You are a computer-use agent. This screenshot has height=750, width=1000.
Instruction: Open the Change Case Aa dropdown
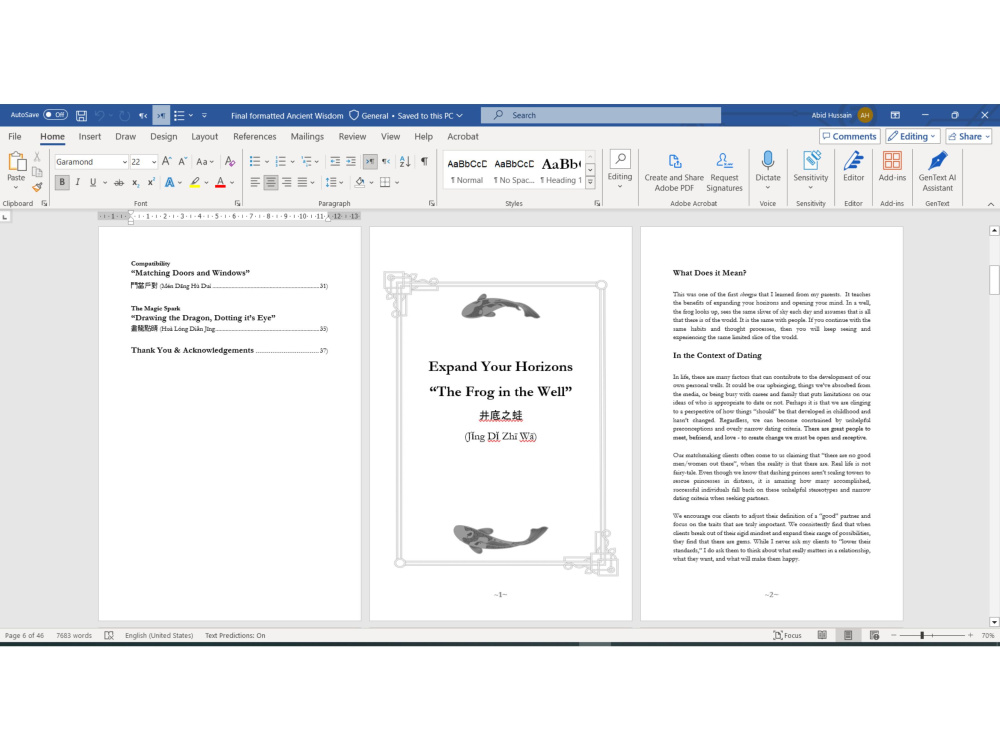pos(205,161)
